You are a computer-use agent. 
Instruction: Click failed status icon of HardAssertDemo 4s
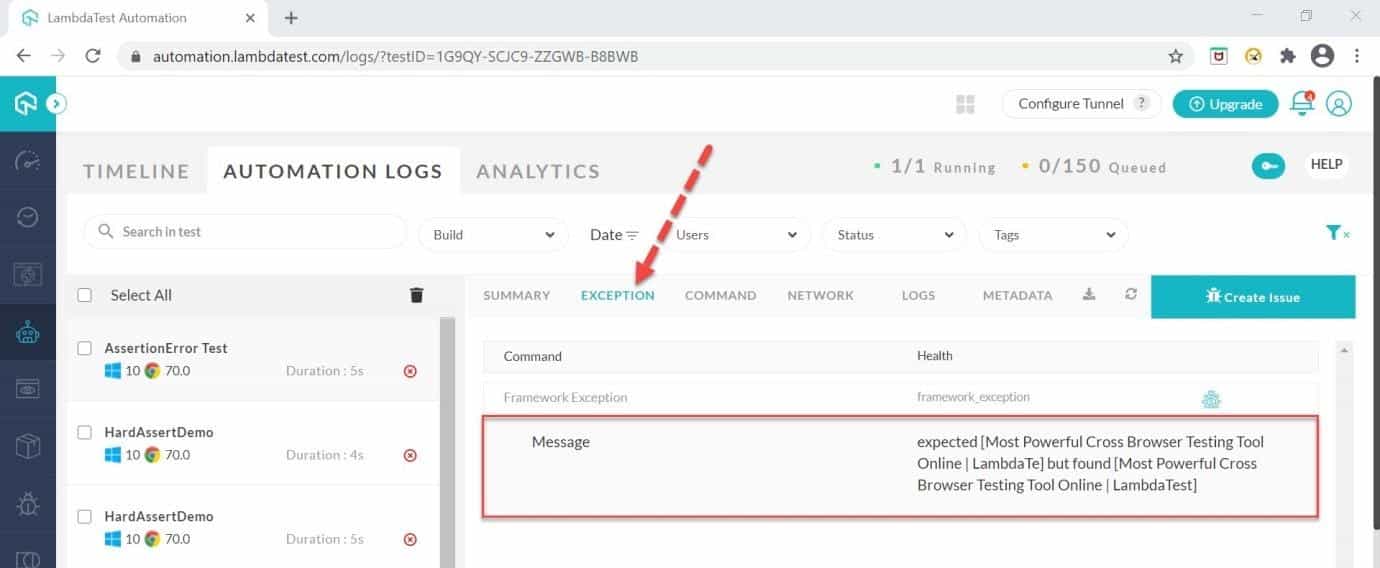pyautogui.click(x=410, y=455)
